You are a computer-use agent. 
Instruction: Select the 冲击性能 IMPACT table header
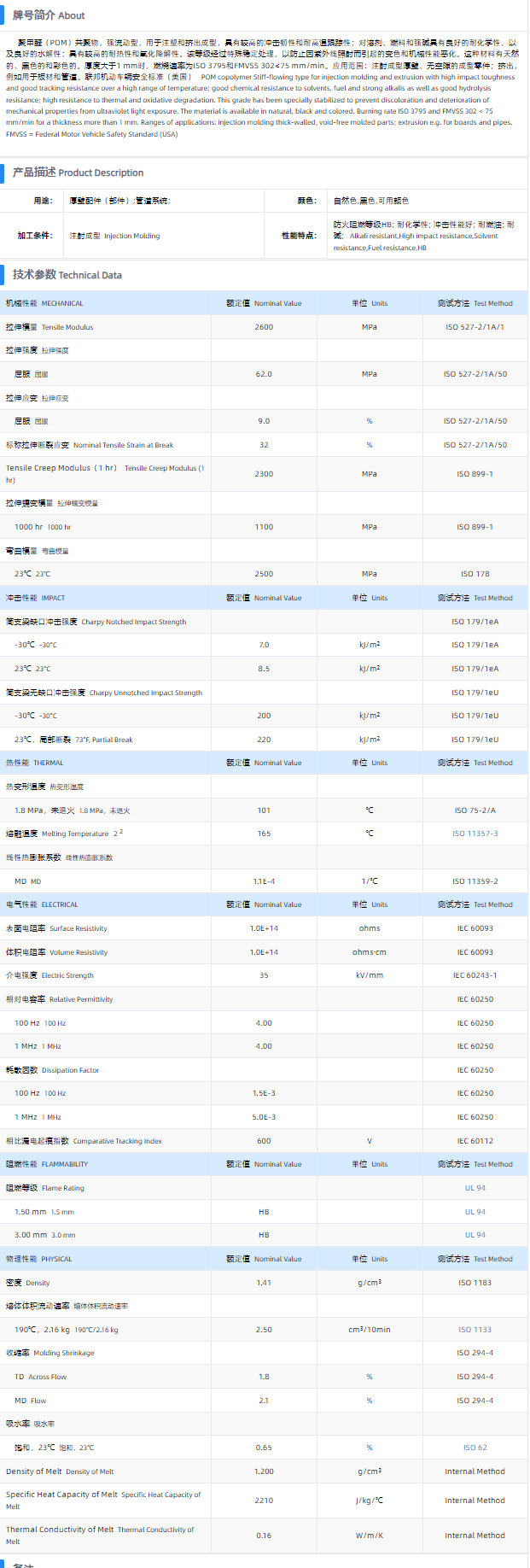pos(35,598)
